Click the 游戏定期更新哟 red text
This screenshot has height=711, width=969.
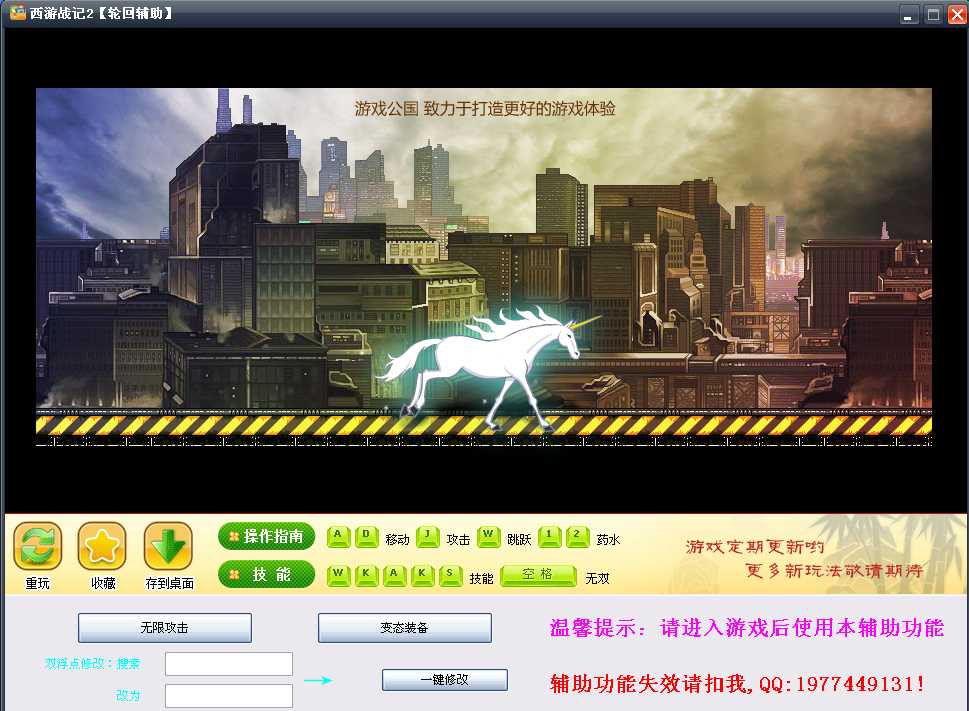pyautogui.click(x=755, y=547)
